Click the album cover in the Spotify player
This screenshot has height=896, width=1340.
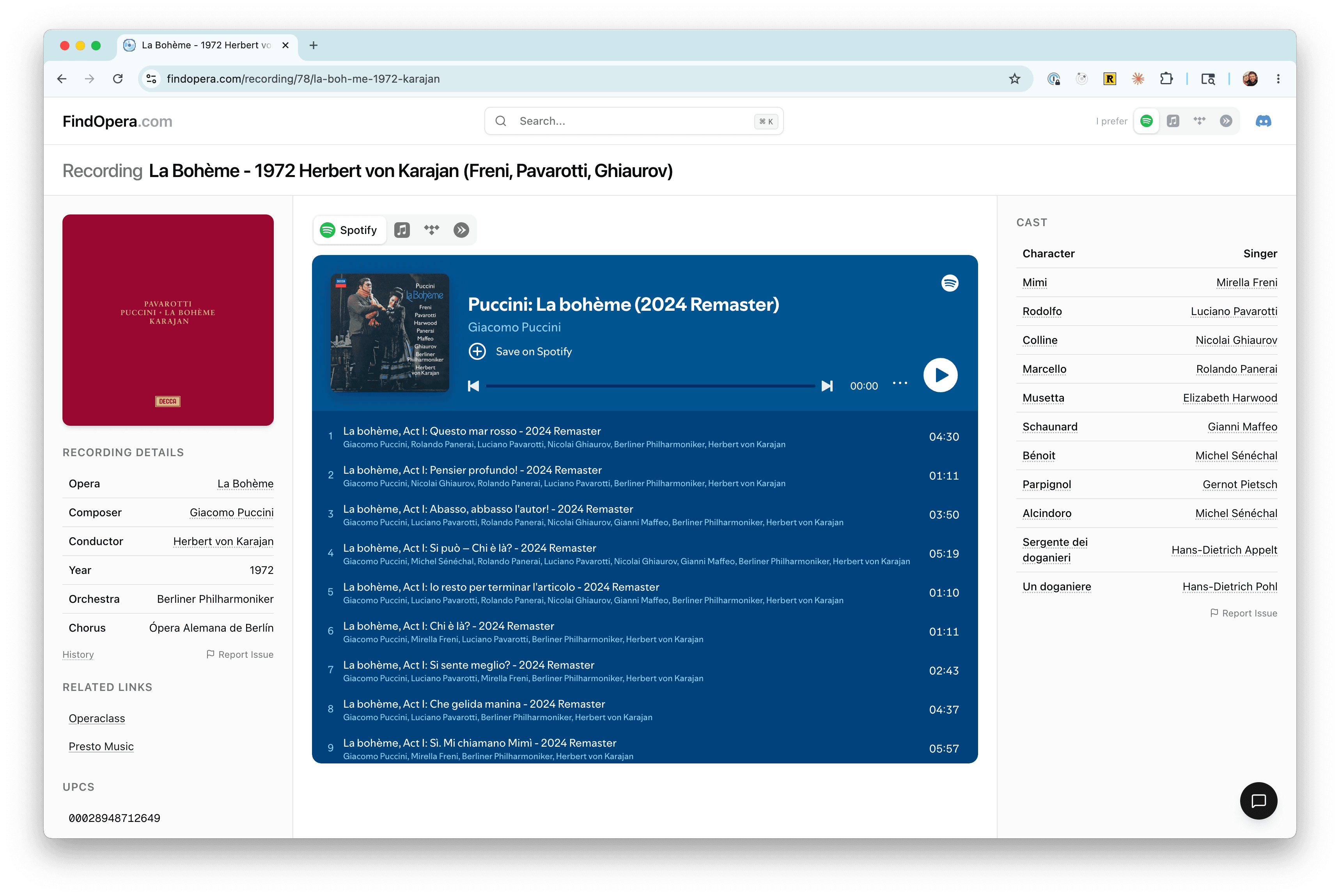coord(390,333)
